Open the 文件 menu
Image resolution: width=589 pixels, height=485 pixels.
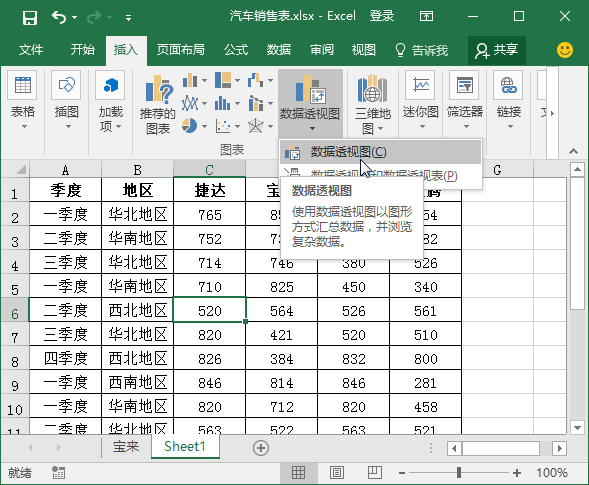31,50
